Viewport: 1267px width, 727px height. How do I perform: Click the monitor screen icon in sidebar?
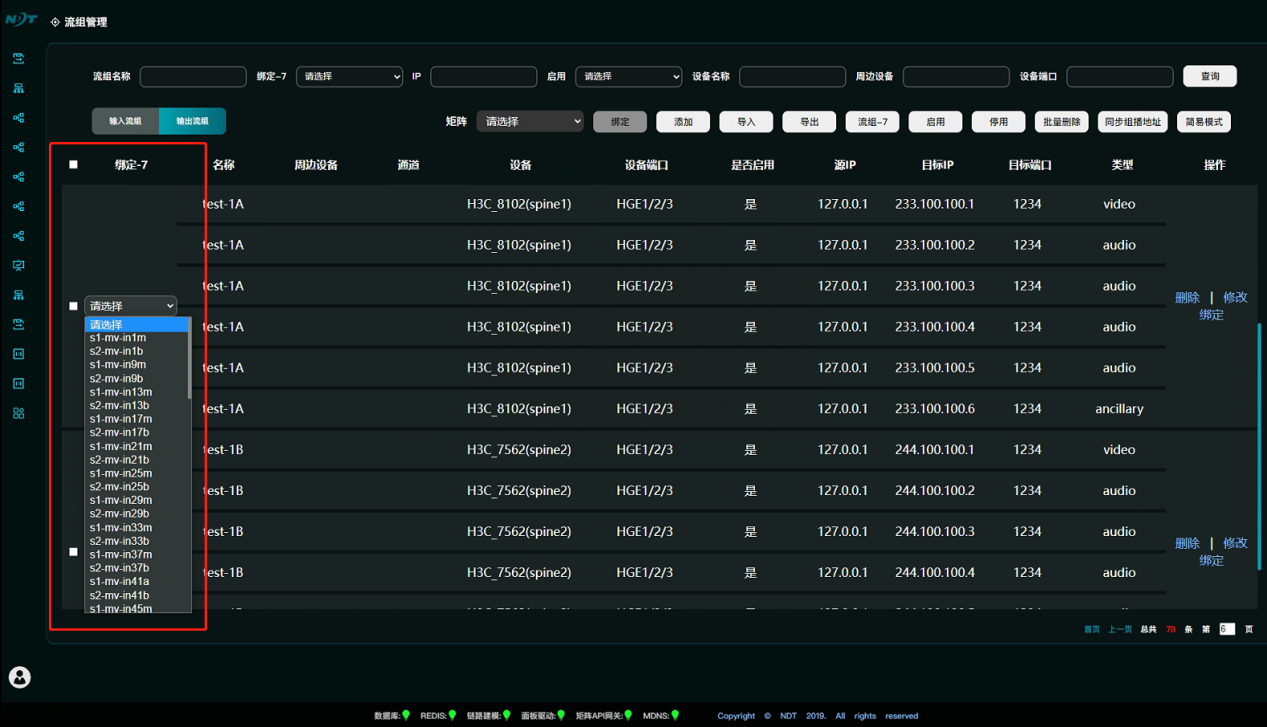pyautogui.click(x=19, y=266)
